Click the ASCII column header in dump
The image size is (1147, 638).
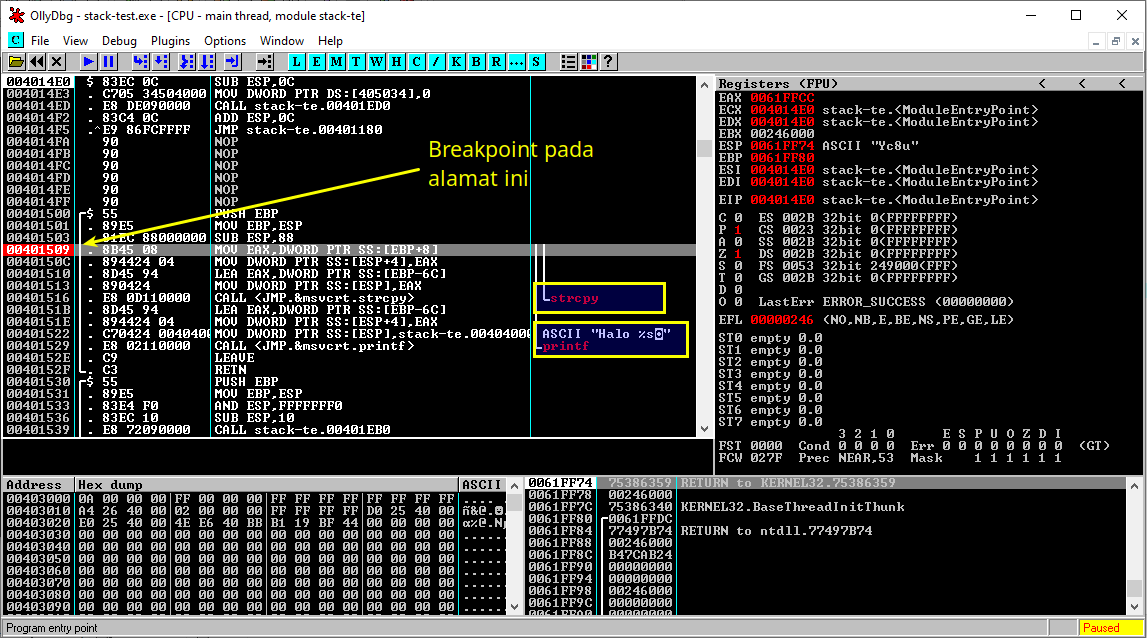point(482,484)
